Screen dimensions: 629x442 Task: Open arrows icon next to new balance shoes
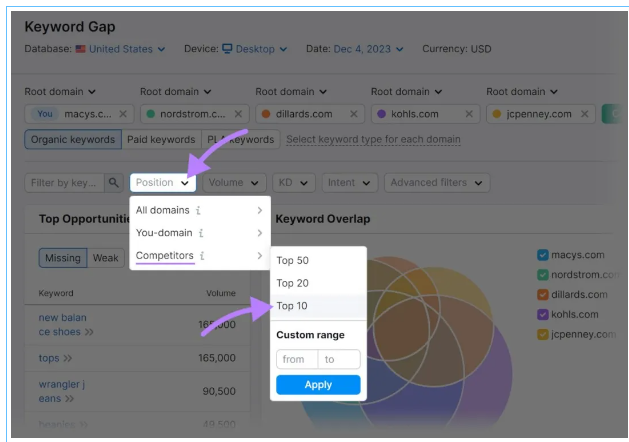pos(89,332)
